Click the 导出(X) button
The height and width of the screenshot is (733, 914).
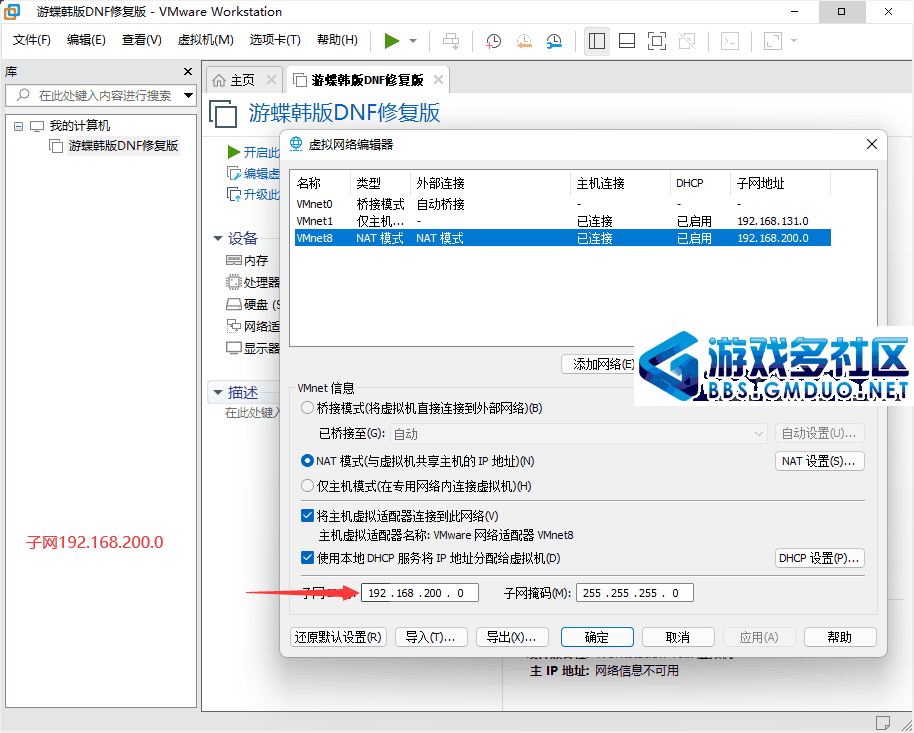(512, 637)
